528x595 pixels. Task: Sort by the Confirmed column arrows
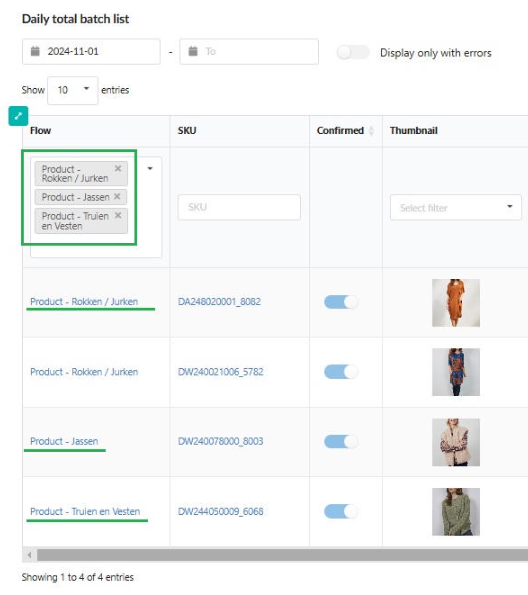[371, 131]
